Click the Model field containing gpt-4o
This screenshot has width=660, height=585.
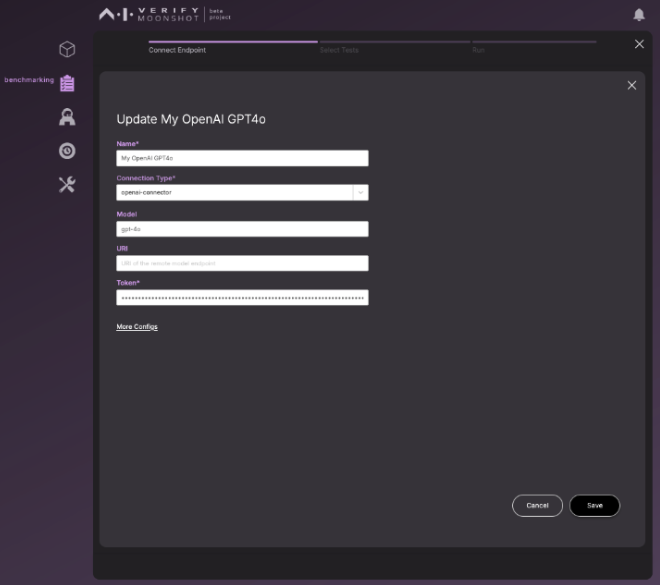(242, 229)
